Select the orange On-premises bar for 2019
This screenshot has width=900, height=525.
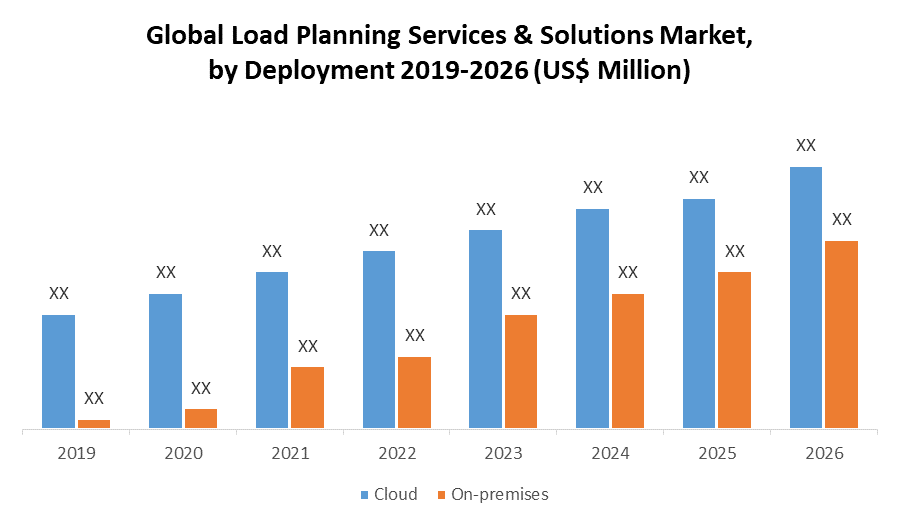(94, 425)
